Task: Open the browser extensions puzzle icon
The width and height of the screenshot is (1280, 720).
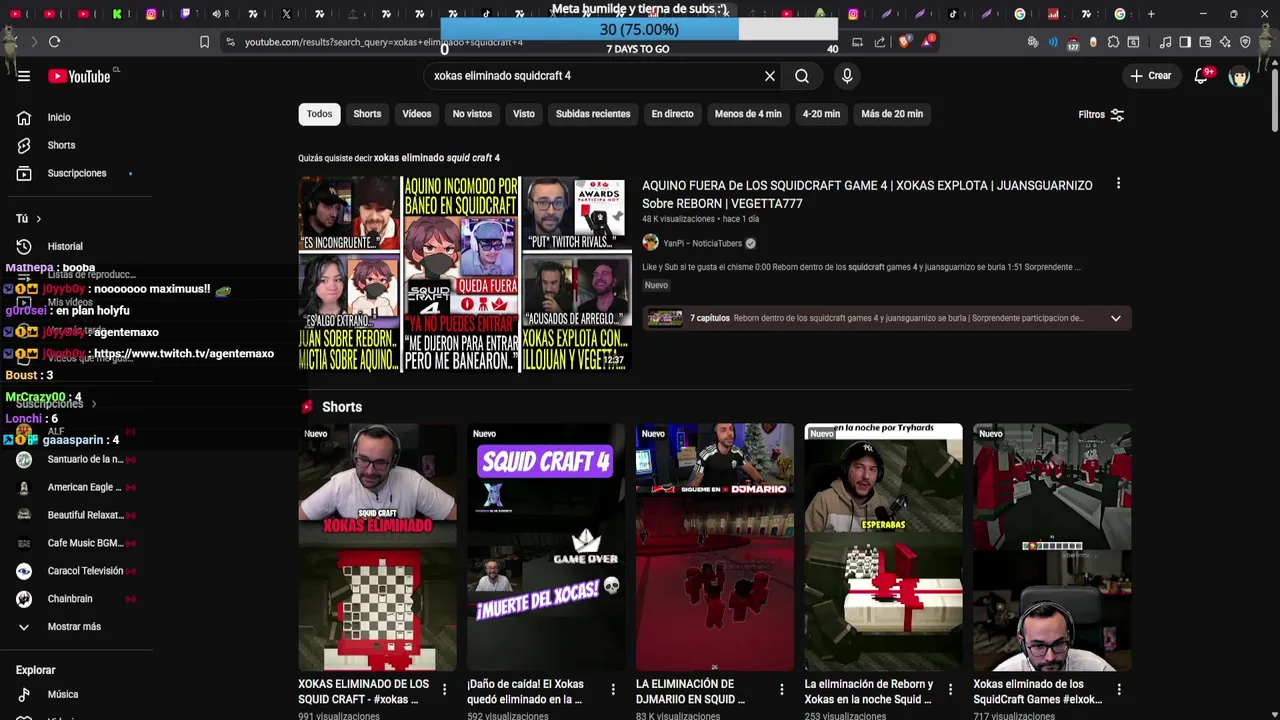Action: pos(1113,42)
